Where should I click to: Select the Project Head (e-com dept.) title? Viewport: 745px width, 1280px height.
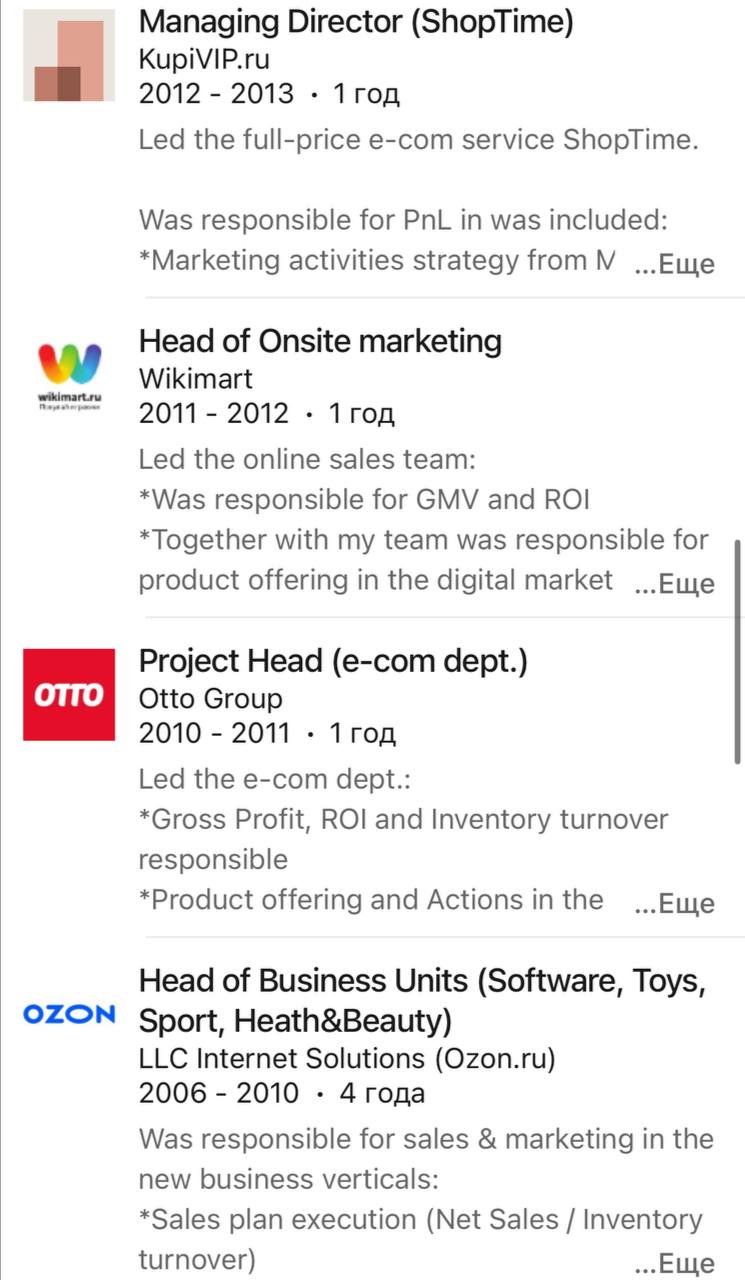(333, 661)
